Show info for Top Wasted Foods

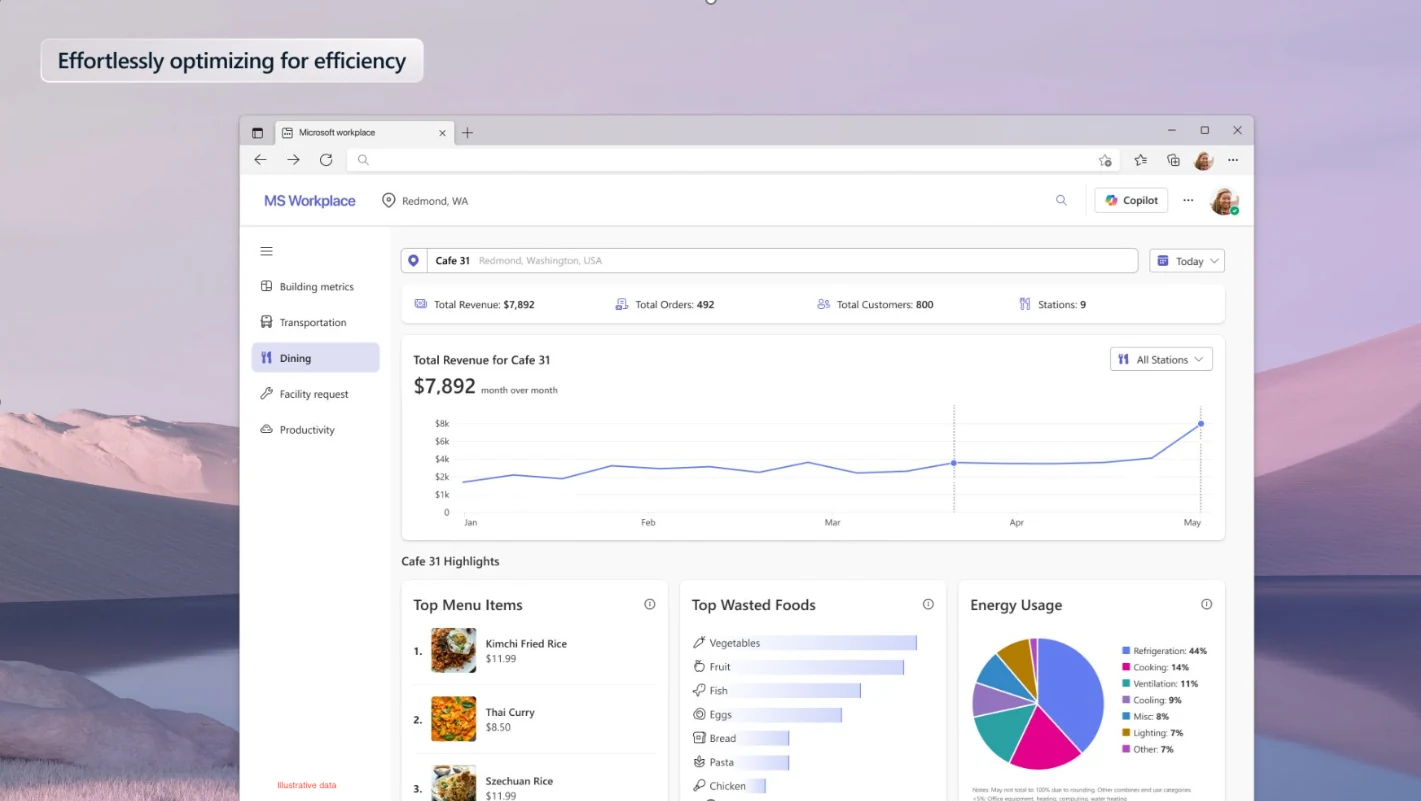928,604
